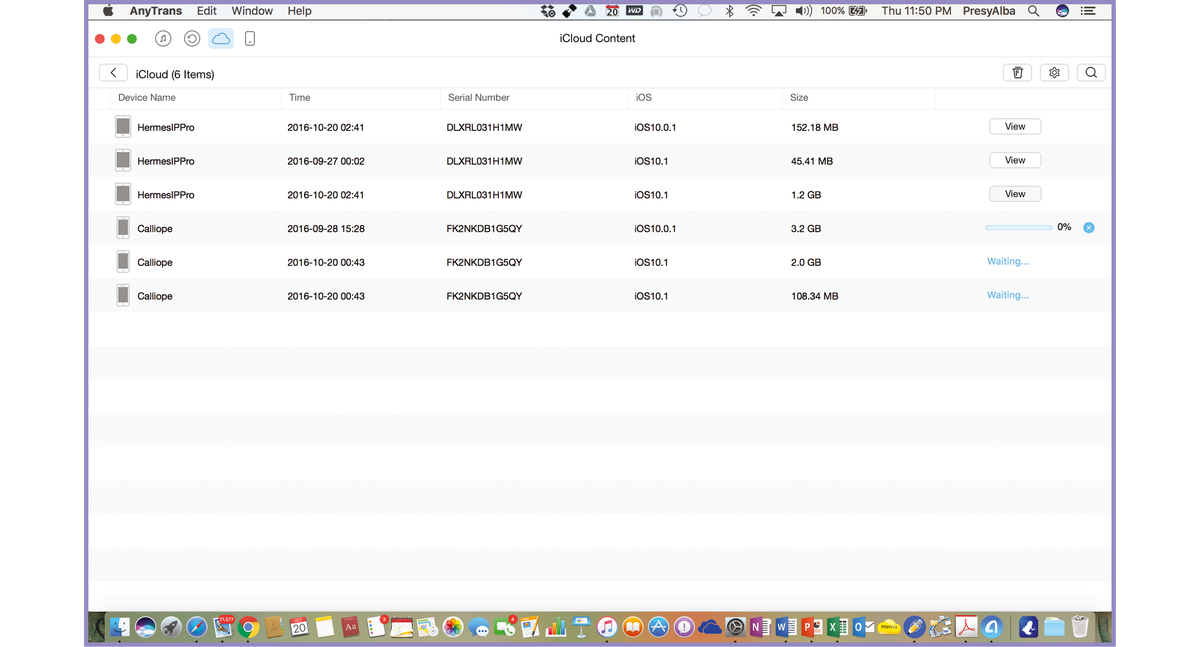1200x647 pixels.
Task: Open iTunes from the Dock
Action: (x=607, y=627)
